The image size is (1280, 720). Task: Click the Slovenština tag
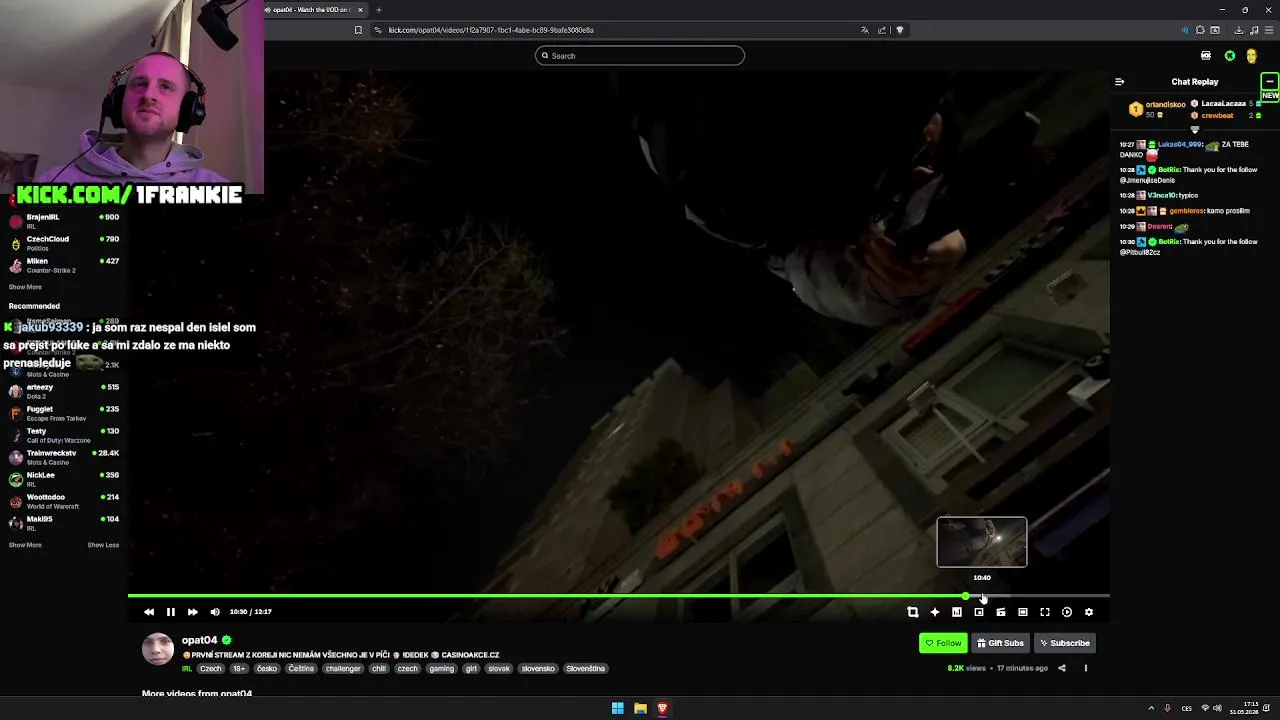[x=586, y=668]
